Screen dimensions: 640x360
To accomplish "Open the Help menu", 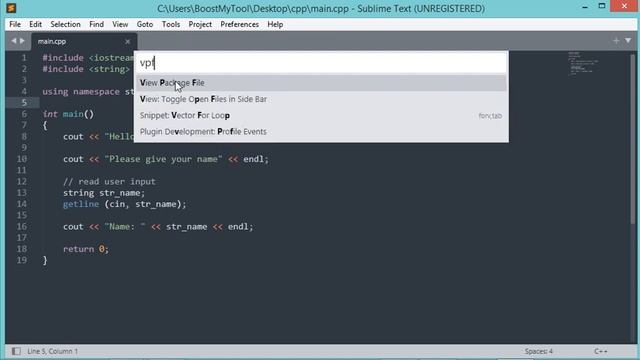I will (275, 24).
